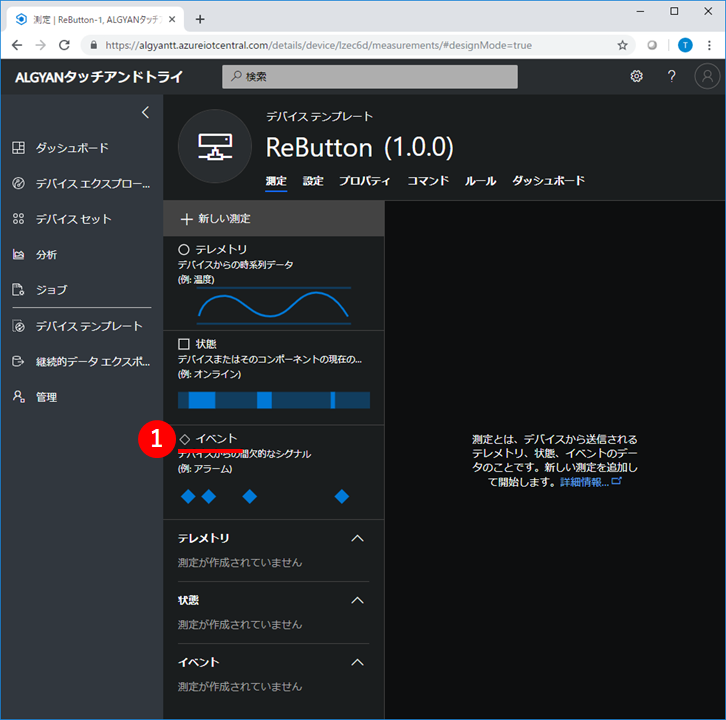This screenshot has height=720, width=726.
Task: Open 継続的データ エクスポ... in sidebar
Action: [x=93, y=361]
